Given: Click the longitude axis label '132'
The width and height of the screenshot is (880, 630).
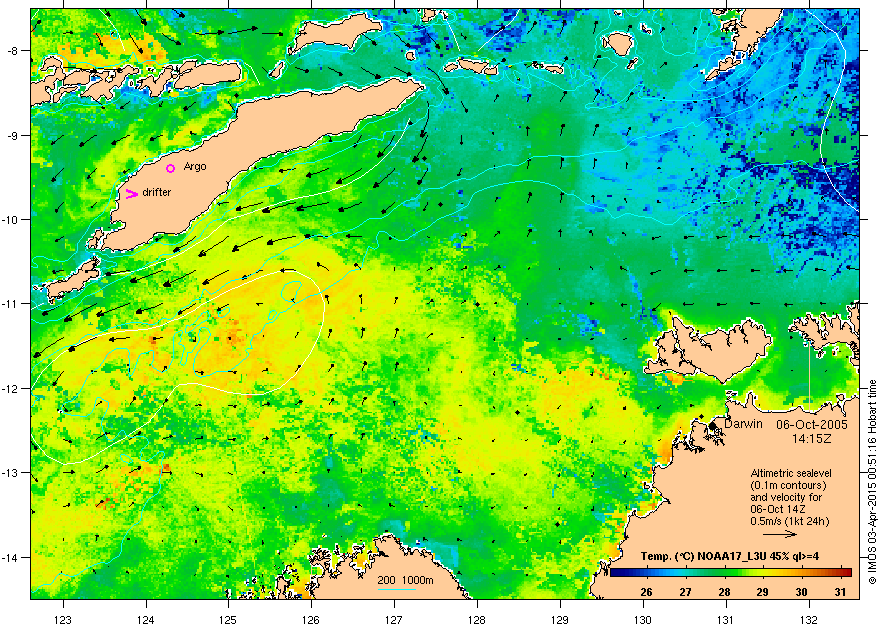Looking at the screenshot, I should 809,620.
